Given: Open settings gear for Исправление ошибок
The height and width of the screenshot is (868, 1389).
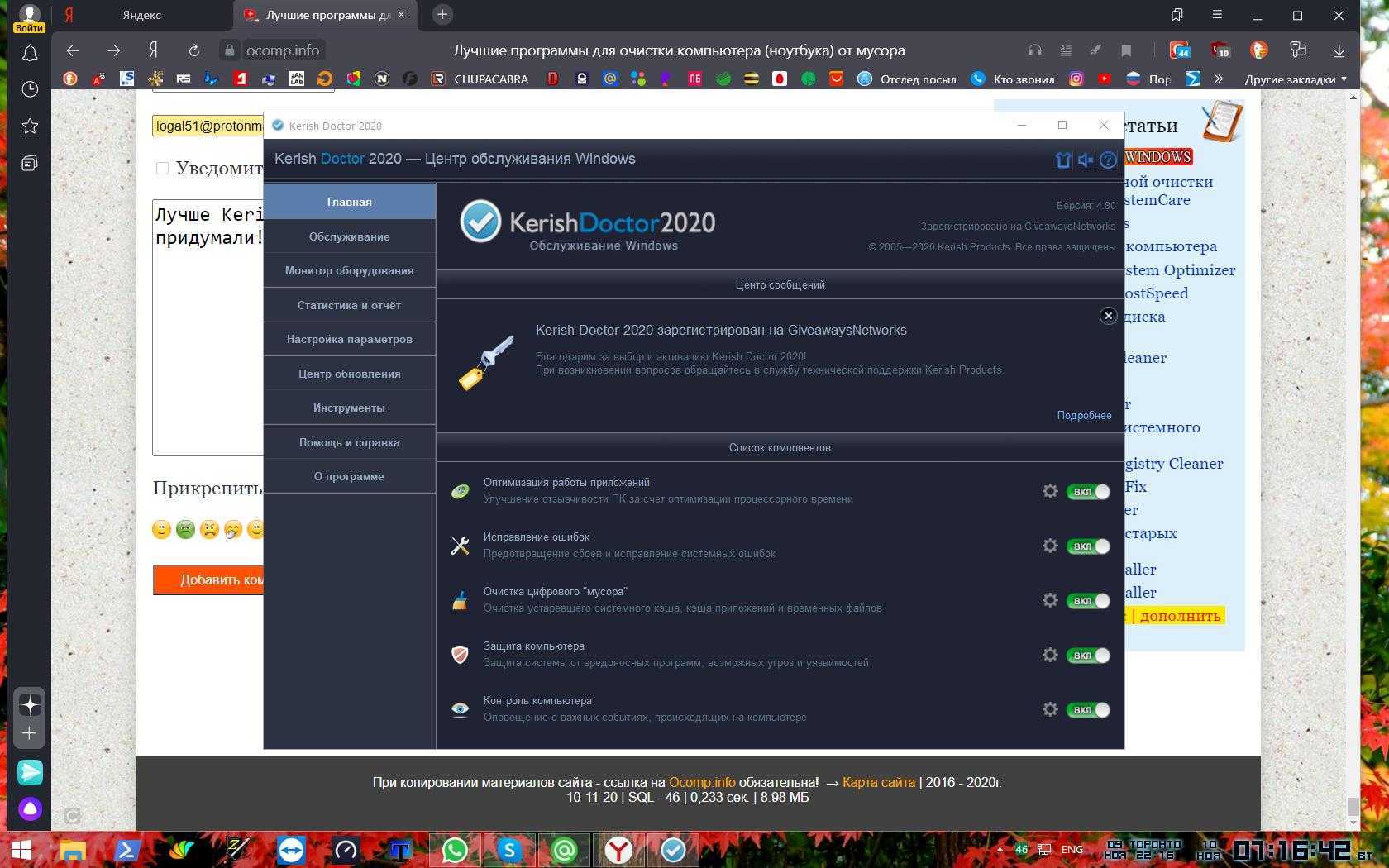Looking at the screenshot, I should [1050, 546].
